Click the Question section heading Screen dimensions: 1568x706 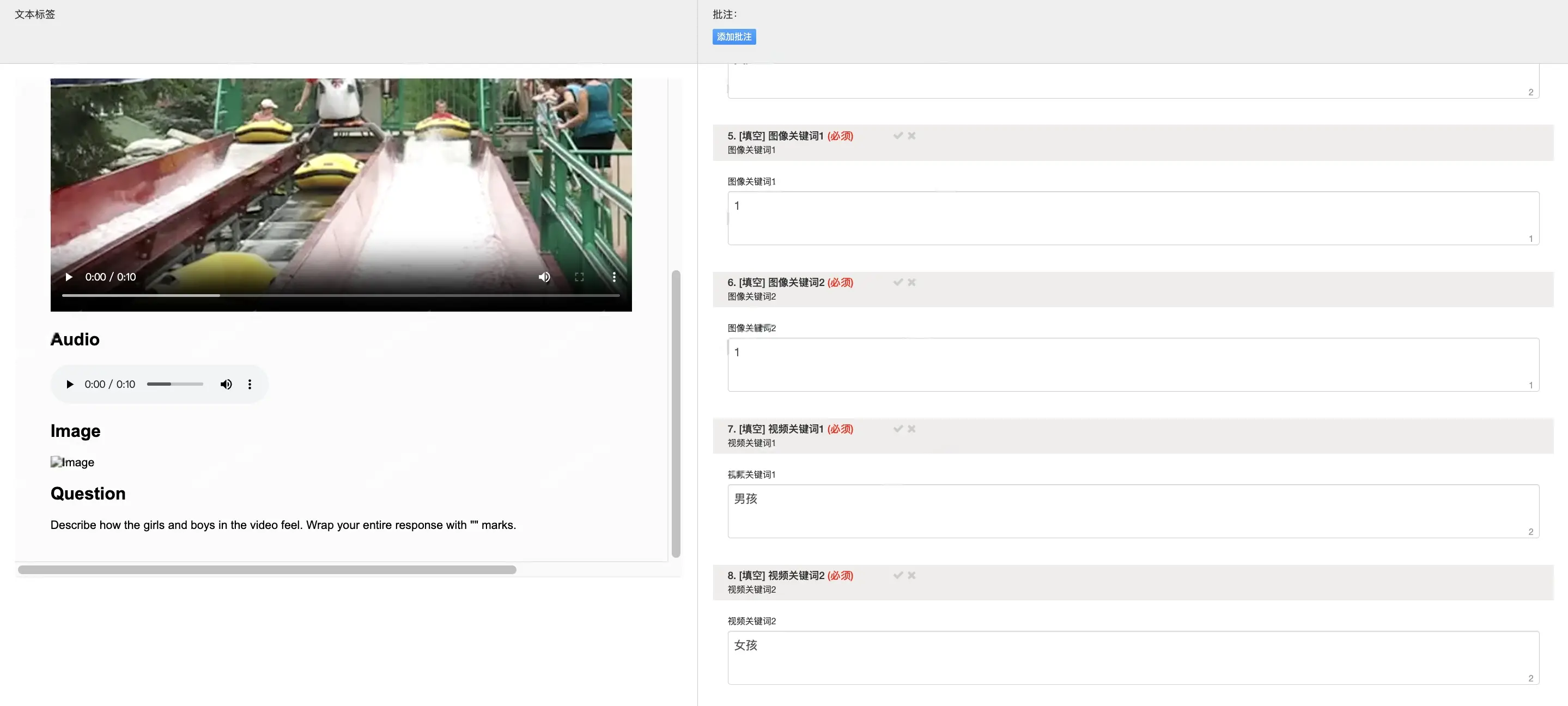click(88, 494)
